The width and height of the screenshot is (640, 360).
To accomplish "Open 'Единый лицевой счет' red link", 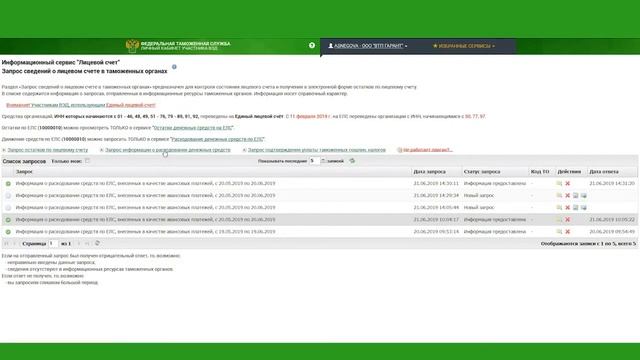I will point(131,105).
